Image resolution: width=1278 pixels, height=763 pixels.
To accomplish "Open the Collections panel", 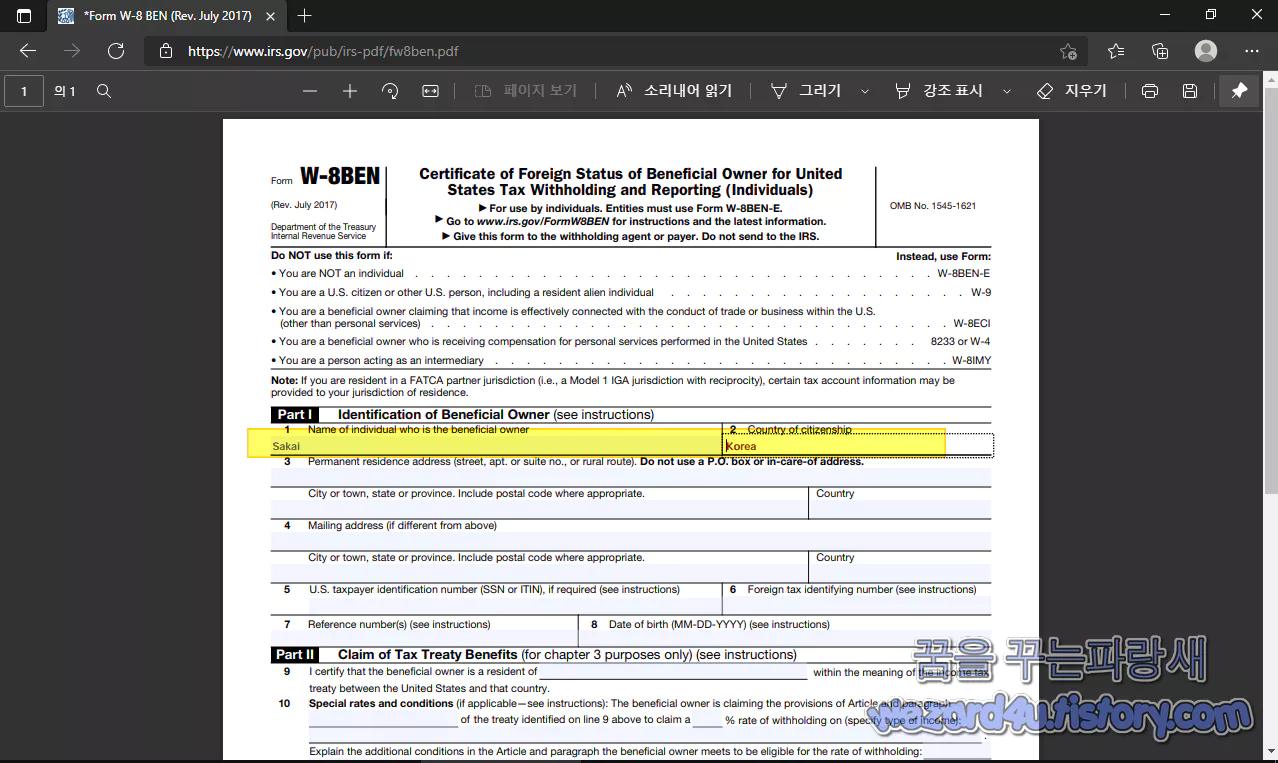I will (1160, 51).
